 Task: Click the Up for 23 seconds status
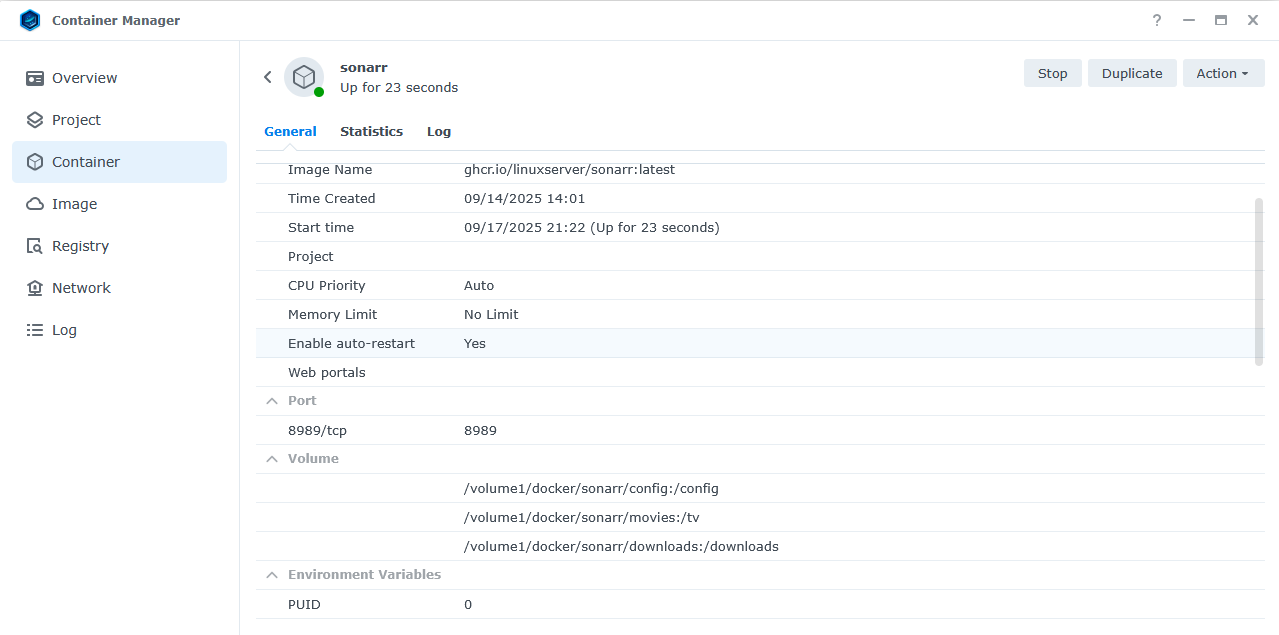[x=399, y=88]
